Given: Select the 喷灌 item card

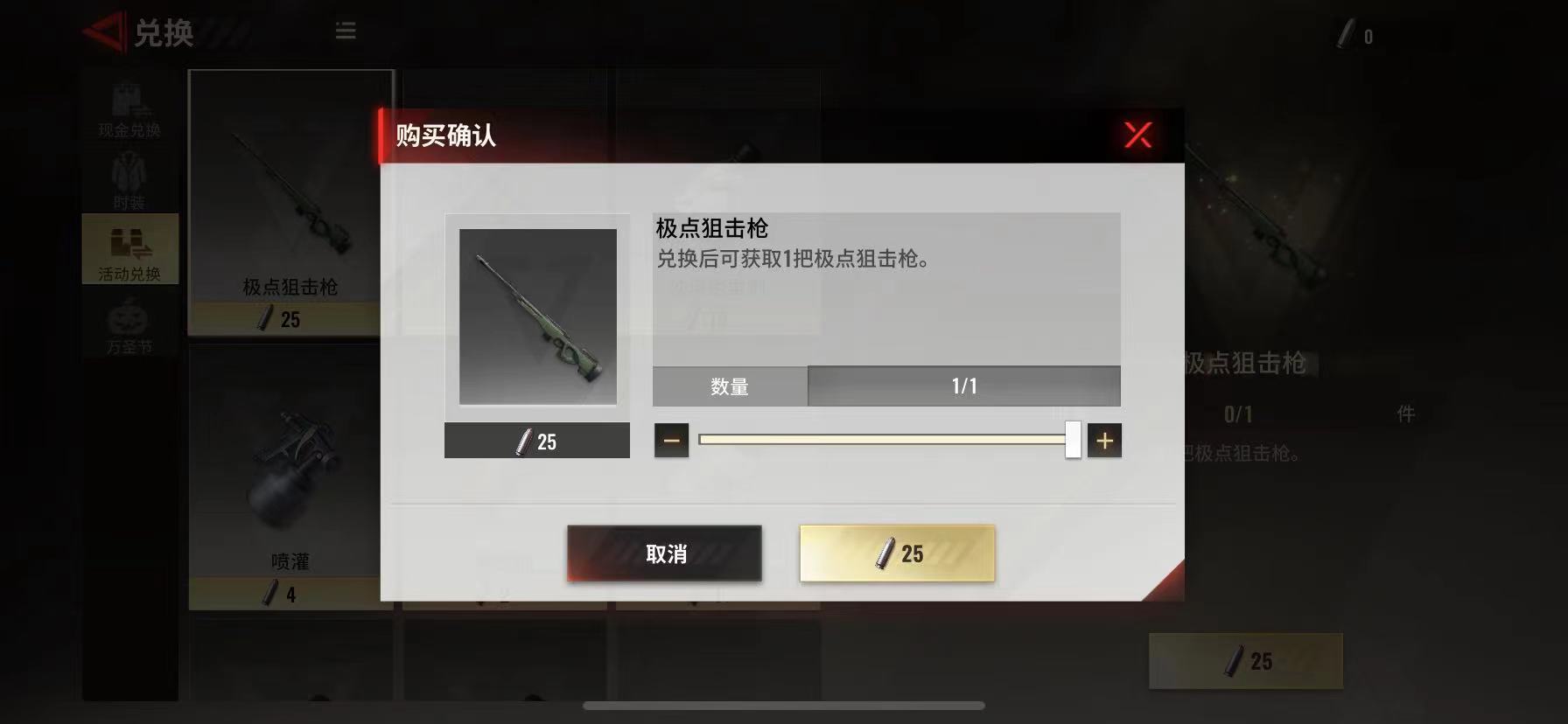Looking at the screenshot, I should point(290,477).
